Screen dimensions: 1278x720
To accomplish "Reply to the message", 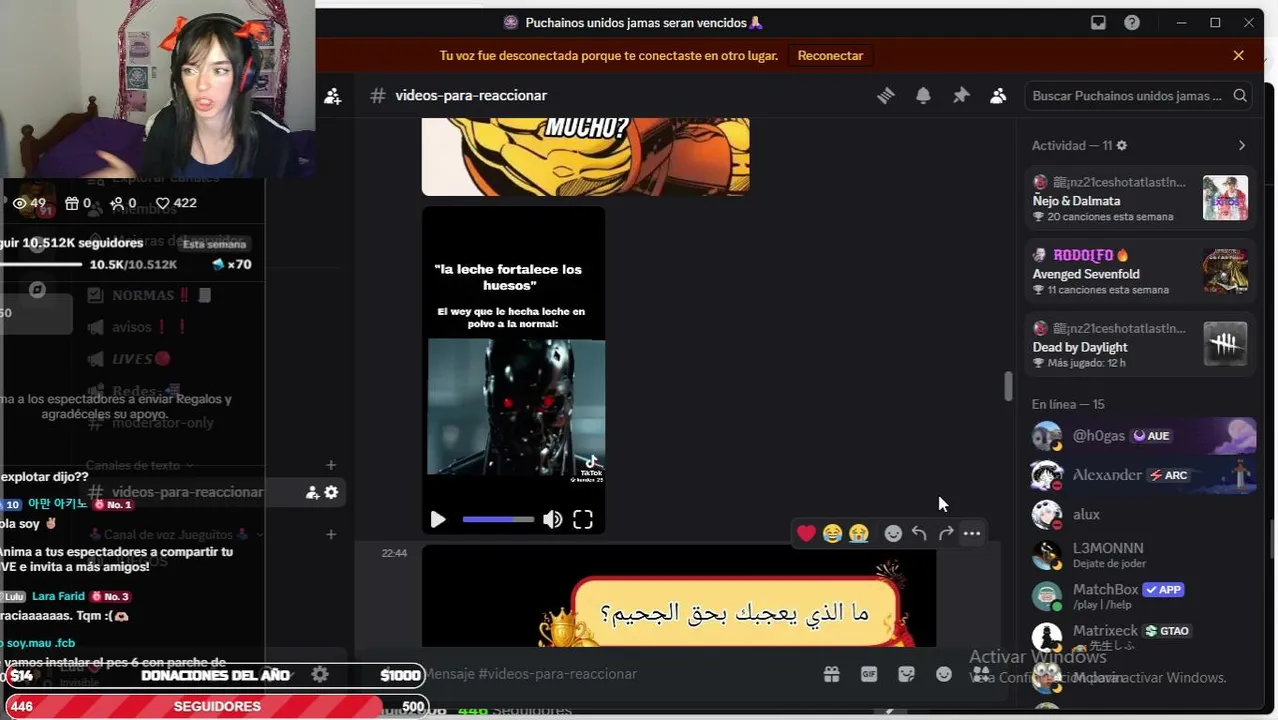I will pyautogui.click(x=919, y=533).
